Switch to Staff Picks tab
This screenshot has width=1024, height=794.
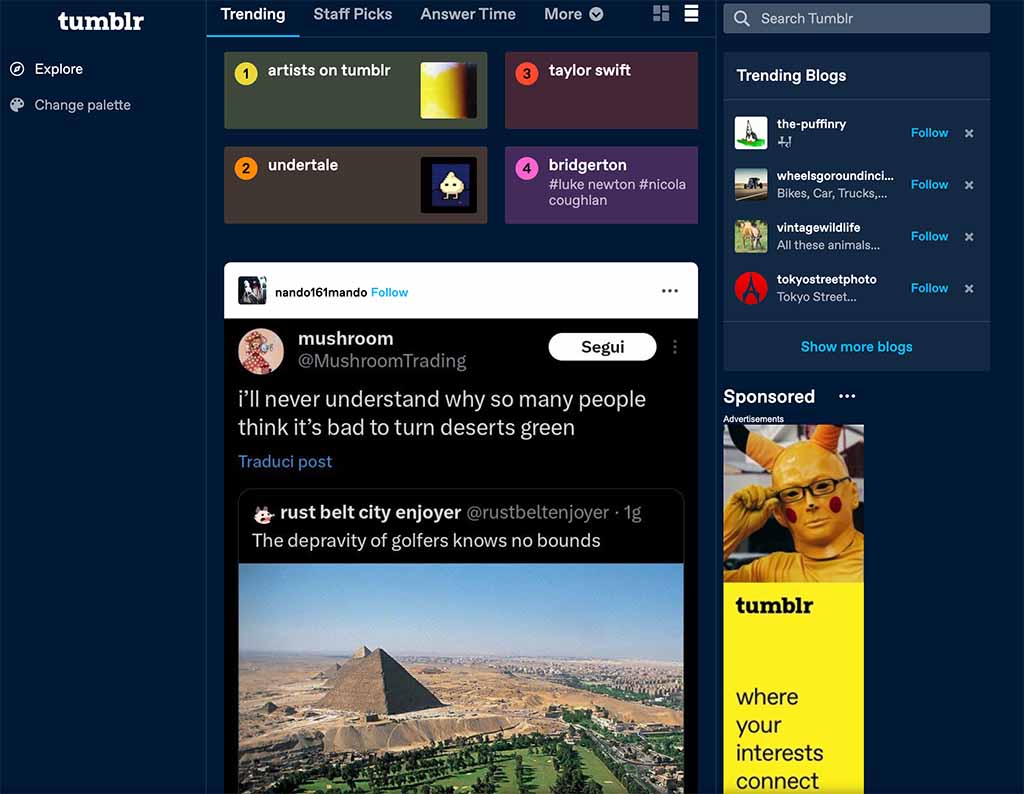[x=353, y=14]
